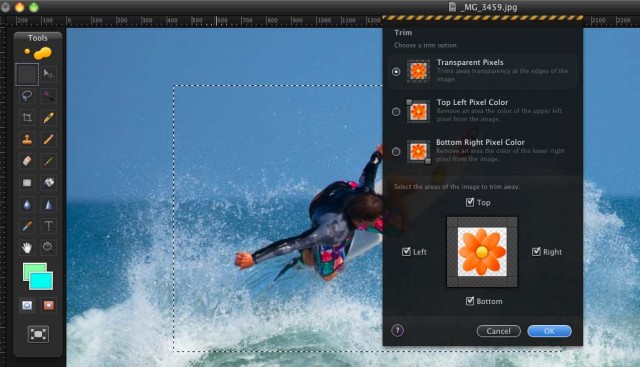640x367 pixels.
Task: Uncheck the Top trim checkbox
Action: 470,202
